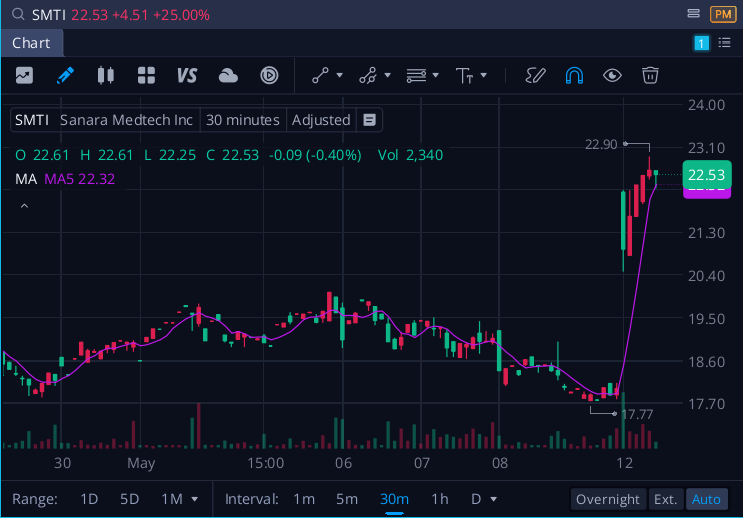Click the freehand brush drawing icon

coord(535,75)
